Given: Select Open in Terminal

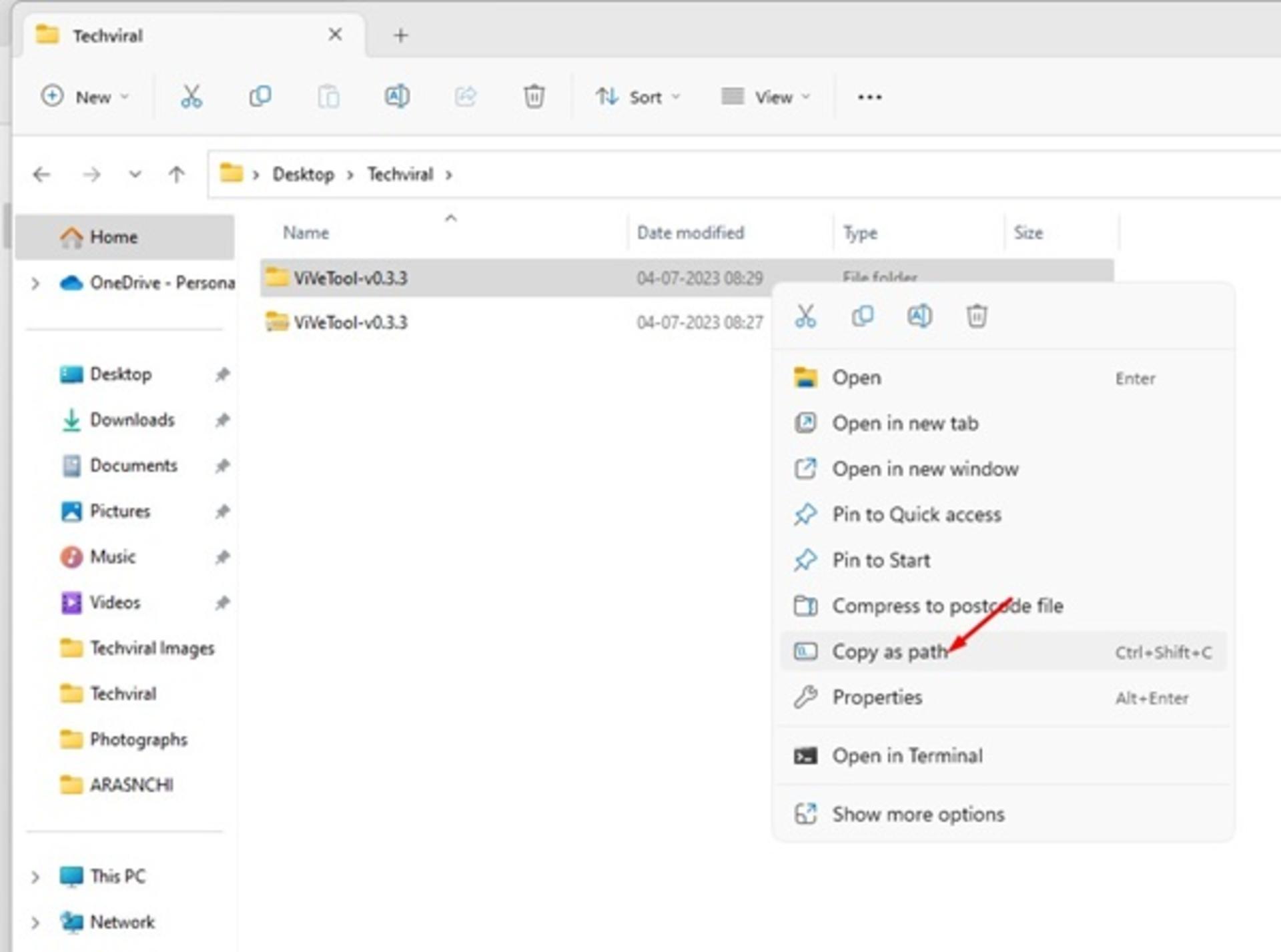Looking at the screenshot, I should (x=1003, y=756).
